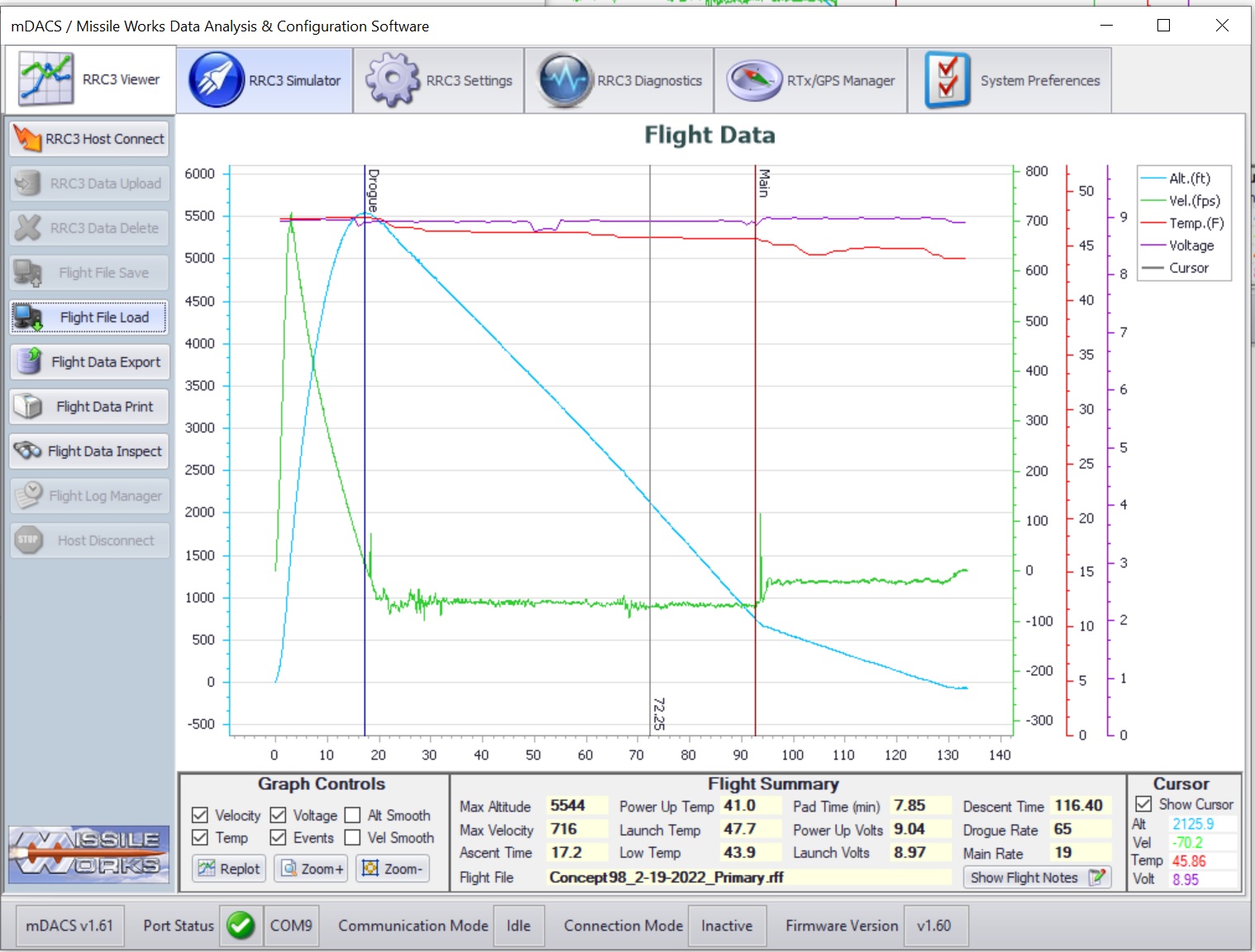Click the RRC3 Settings gear icon
The width and height of the screenshot is (1255, 952).
(393, 80)
